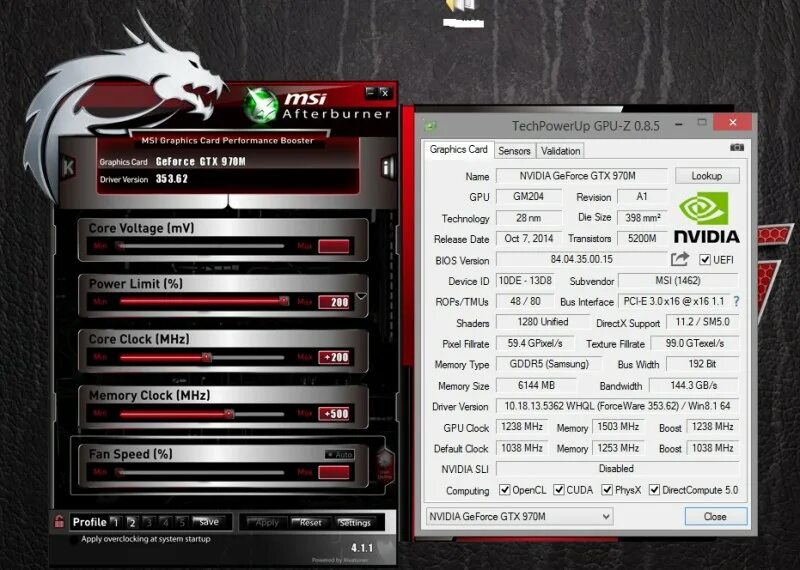Click the bus interface question mark
The image size is (800, 570).
(x=736, y=302)
